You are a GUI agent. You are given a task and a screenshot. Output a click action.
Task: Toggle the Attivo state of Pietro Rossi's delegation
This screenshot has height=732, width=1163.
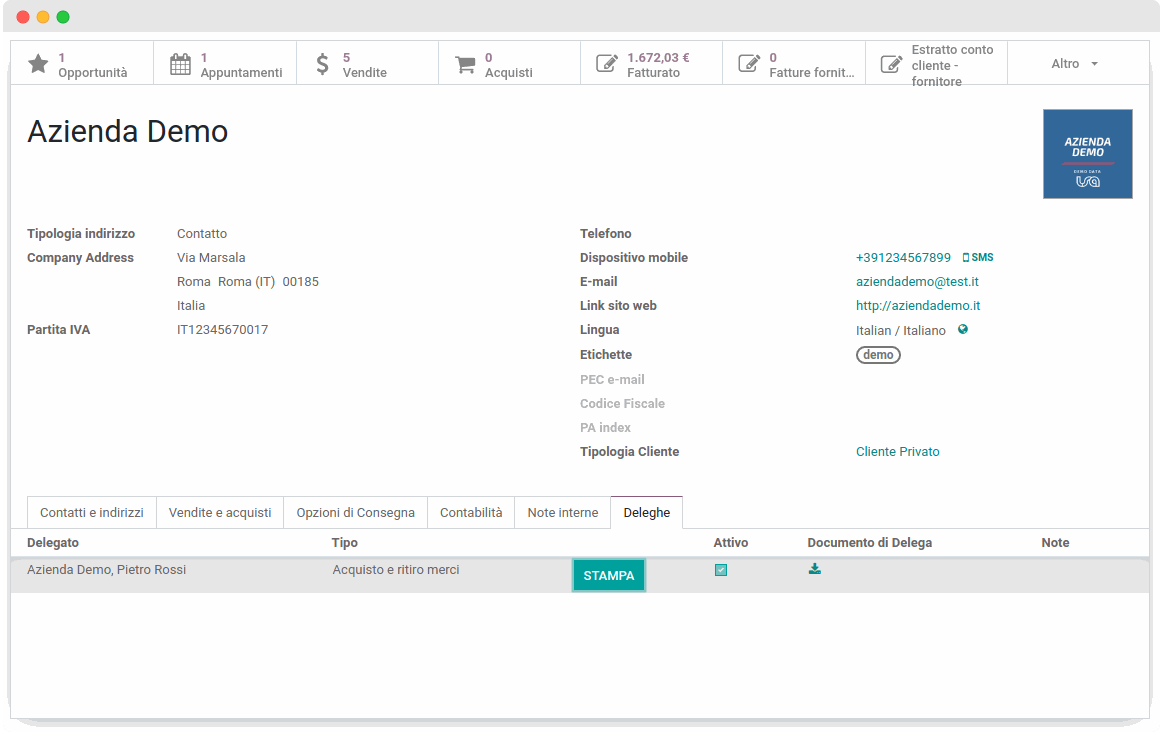(x=722, y=569)
